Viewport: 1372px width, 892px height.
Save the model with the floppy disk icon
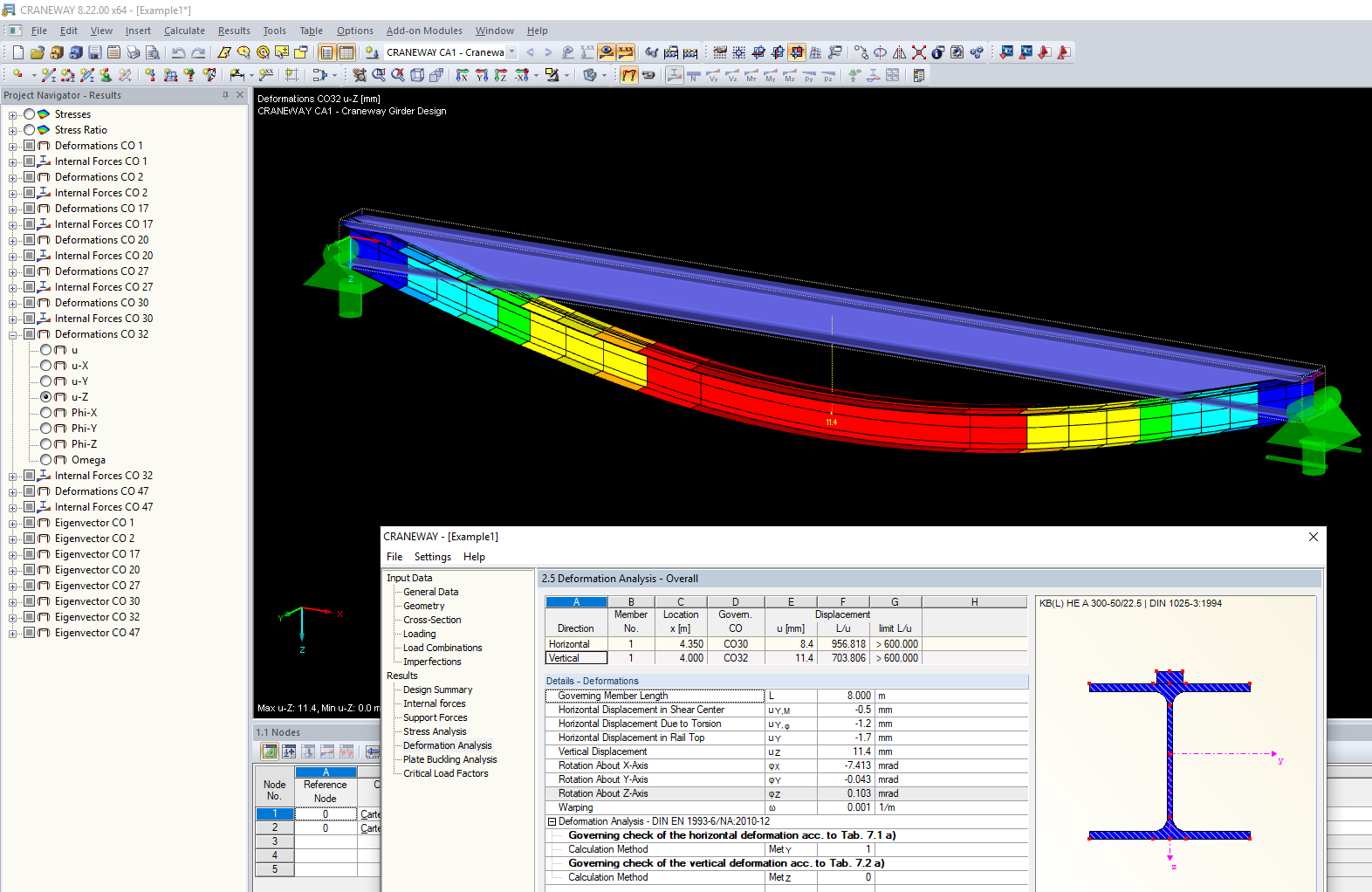95,52
